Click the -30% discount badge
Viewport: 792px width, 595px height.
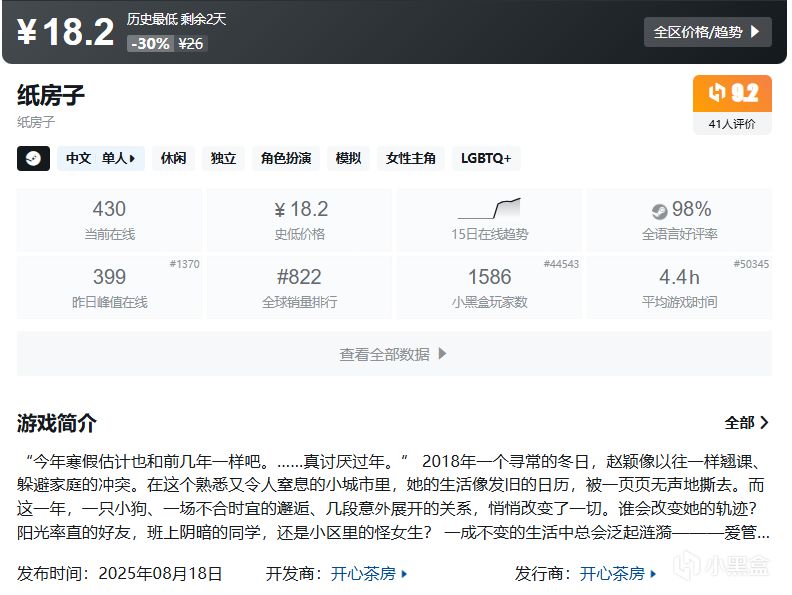click(x=150, y=44)
